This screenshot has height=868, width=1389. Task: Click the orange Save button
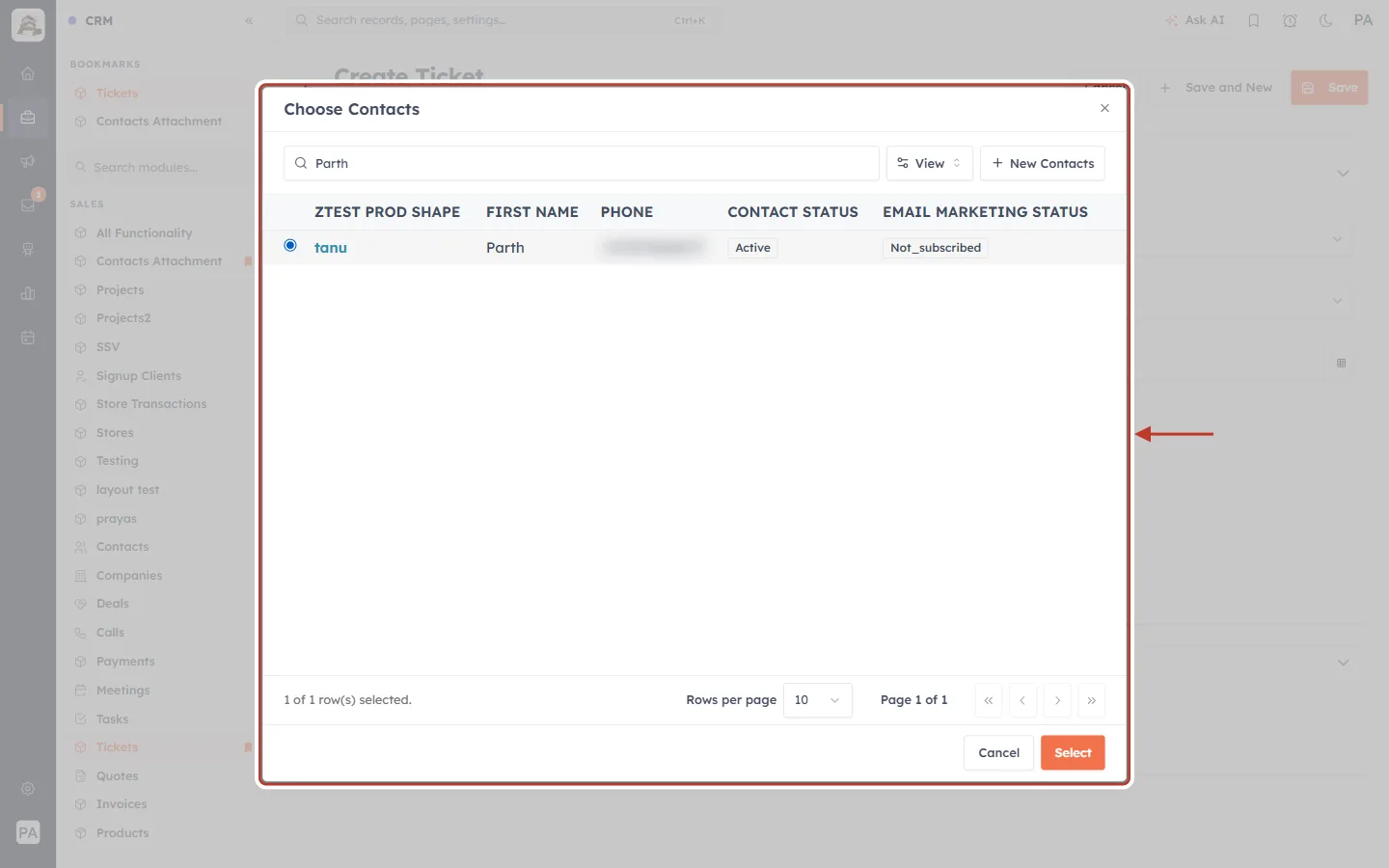1329,88
